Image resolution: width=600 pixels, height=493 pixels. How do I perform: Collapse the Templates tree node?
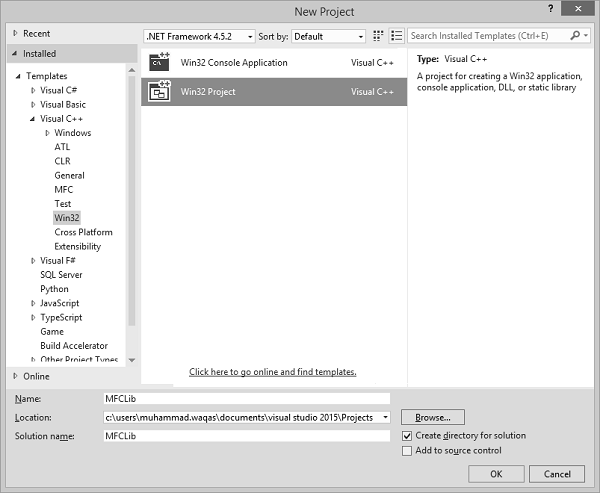point(18,76)
